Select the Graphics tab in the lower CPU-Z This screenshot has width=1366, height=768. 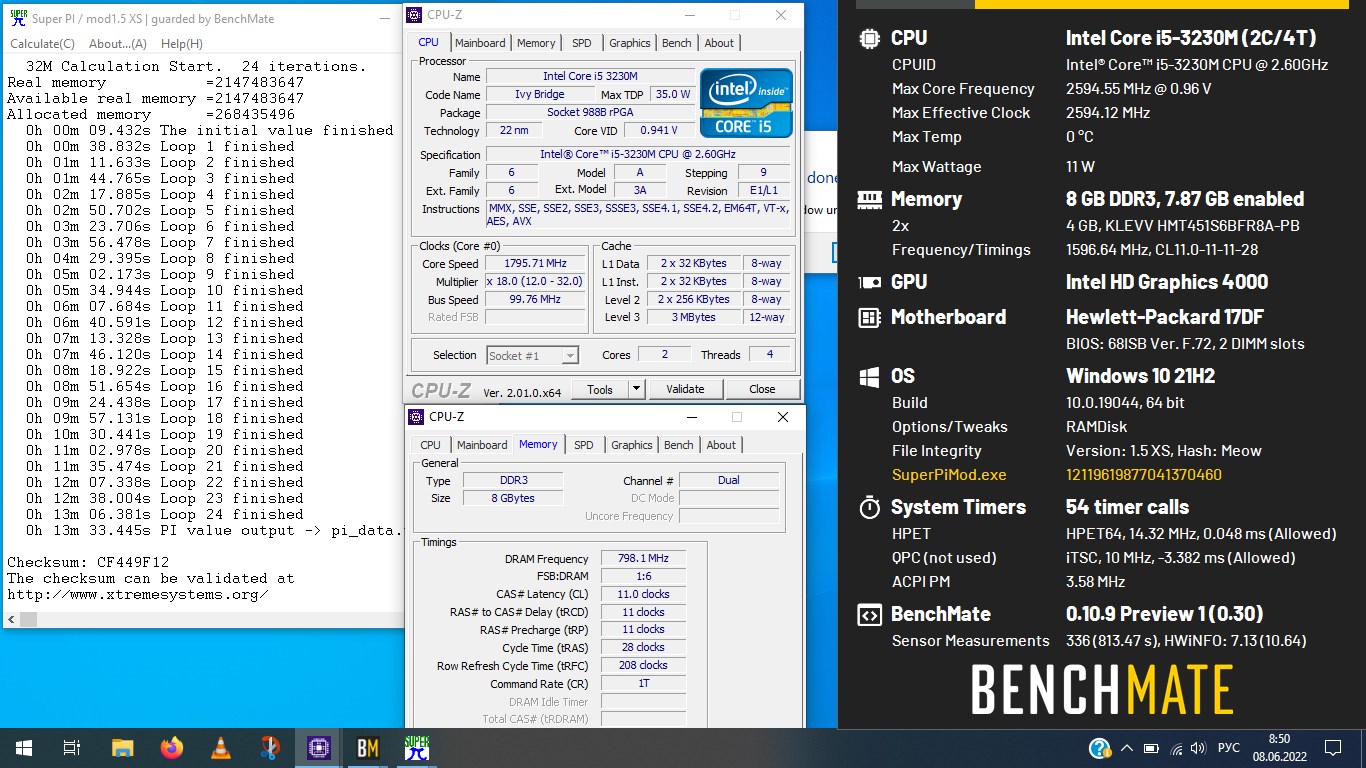click(x=631, y=445)
